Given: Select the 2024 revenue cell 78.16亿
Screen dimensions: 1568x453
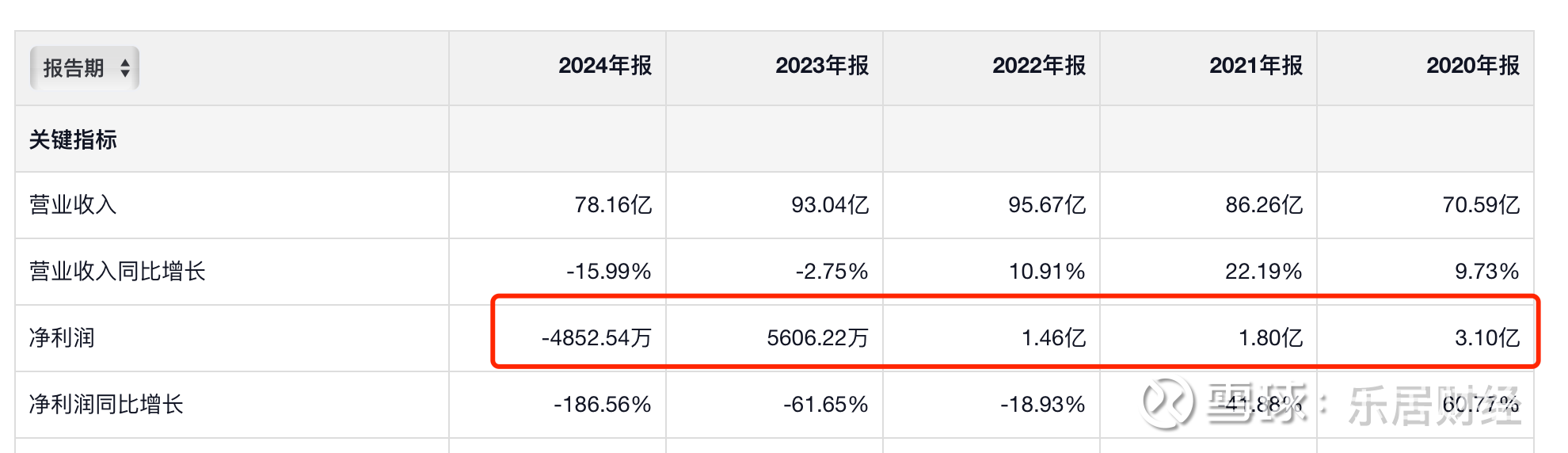Looking at the screenshot, I should (612, 205).
